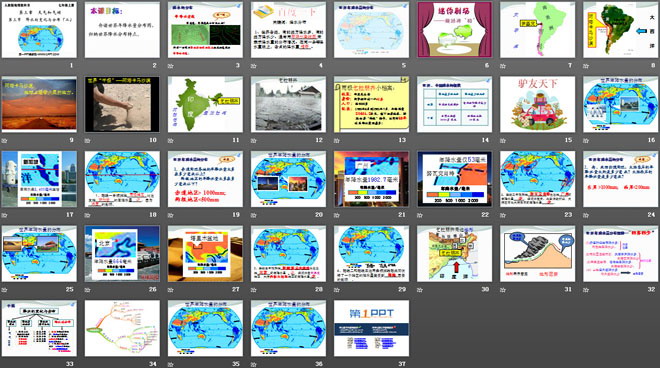Select slide 26 Beijing precipitation thumbnail

[x=122, y=254]
